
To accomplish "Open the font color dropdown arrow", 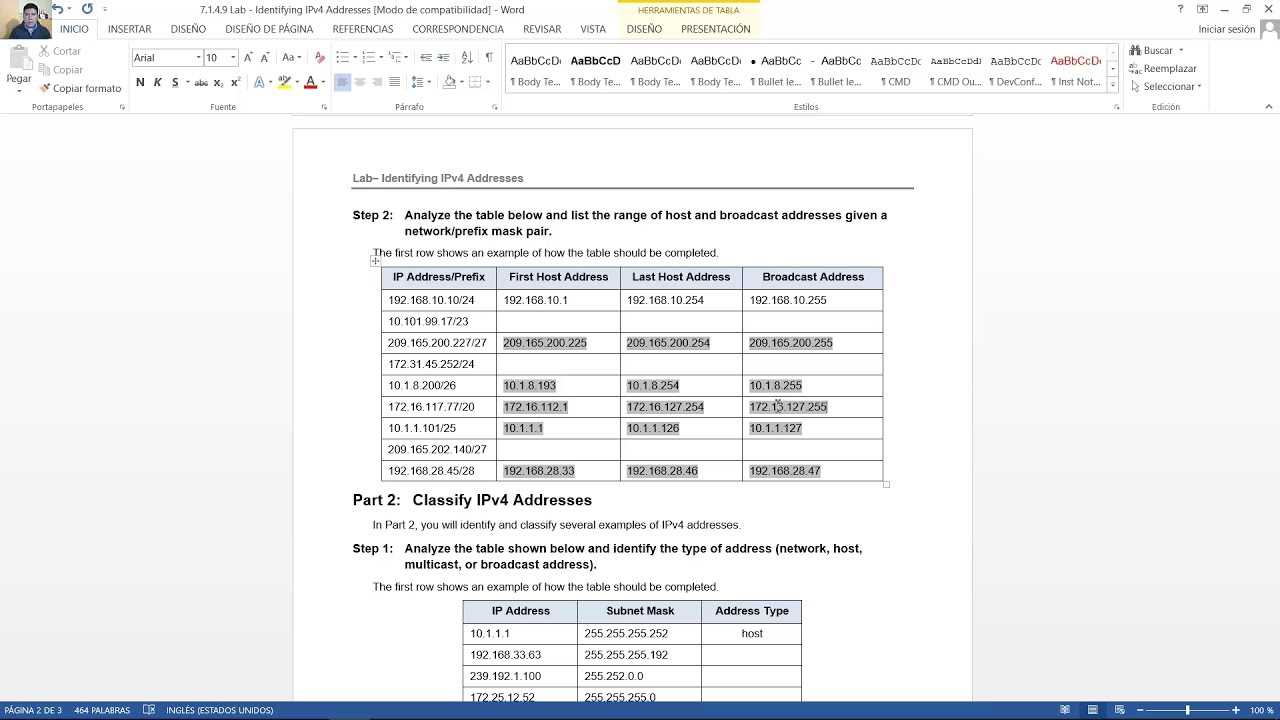I will [323, 82].
